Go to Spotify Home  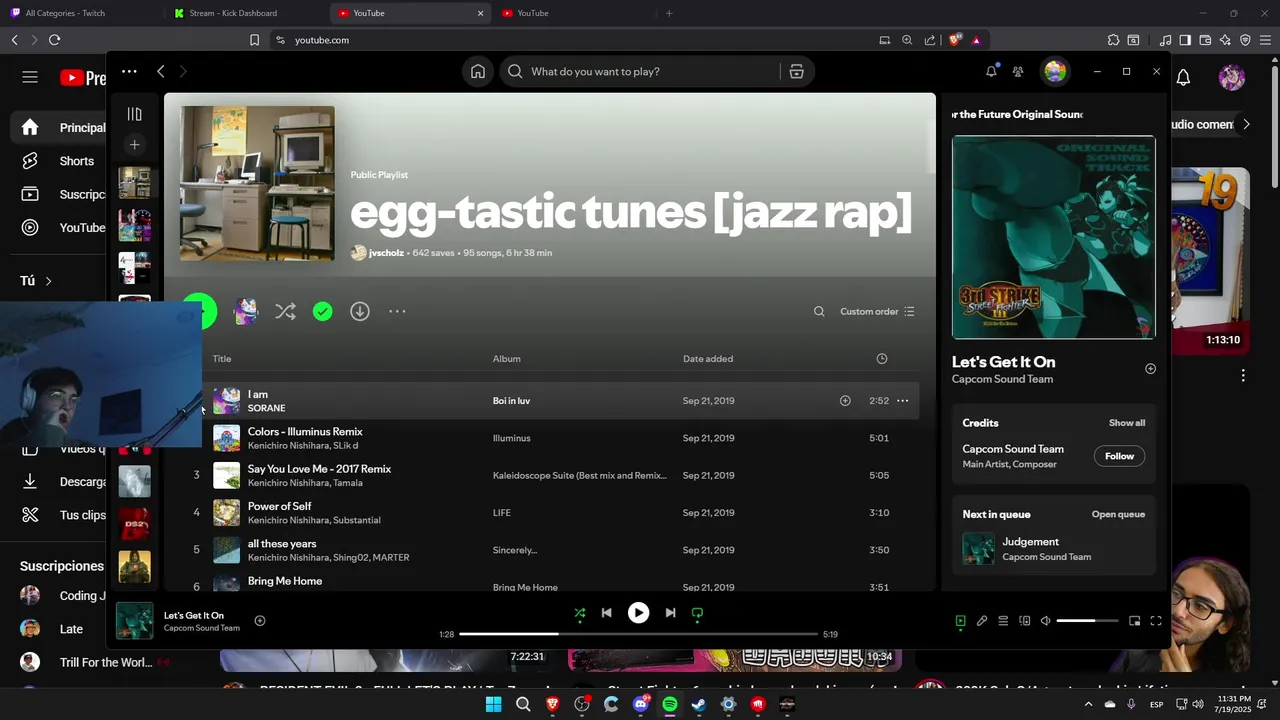click(x=478, y=71)
